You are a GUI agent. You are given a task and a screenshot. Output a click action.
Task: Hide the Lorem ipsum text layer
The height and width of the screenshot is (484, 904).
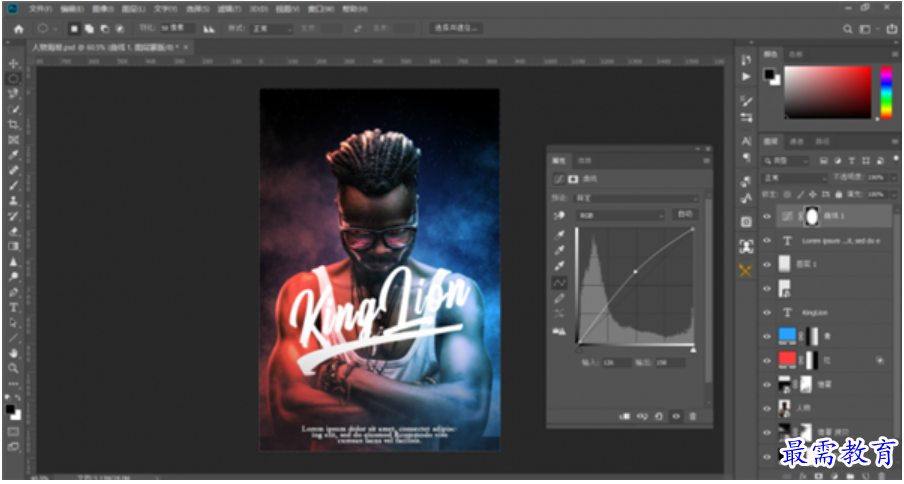click(x=767, y=241)
